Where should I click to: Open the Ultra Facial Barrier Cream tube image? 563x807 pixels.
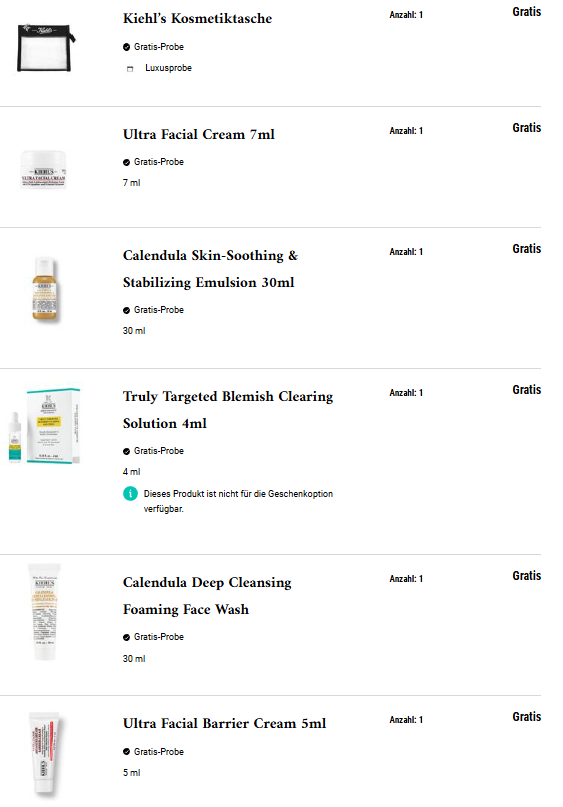[45, 753]
